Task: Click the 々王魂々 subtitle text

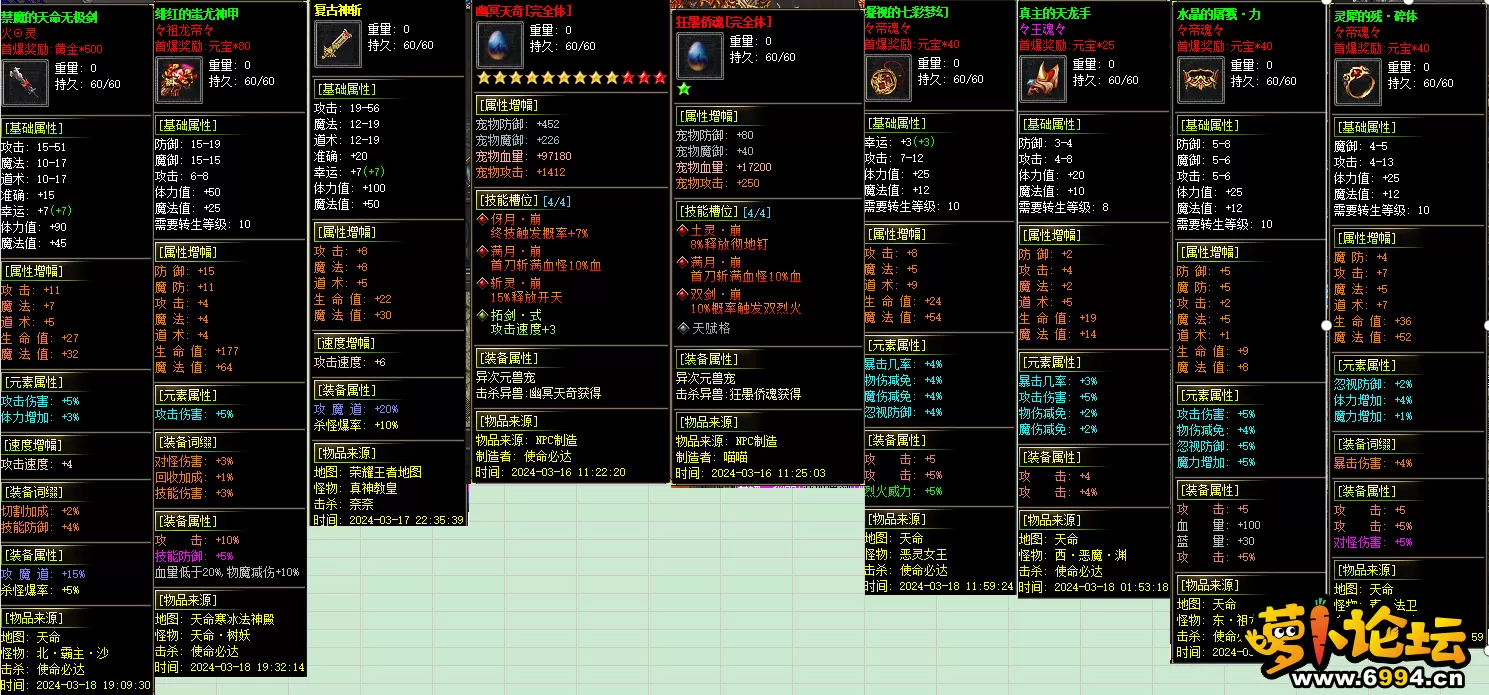Action: pyautogui.click(x=1042, y=29)
